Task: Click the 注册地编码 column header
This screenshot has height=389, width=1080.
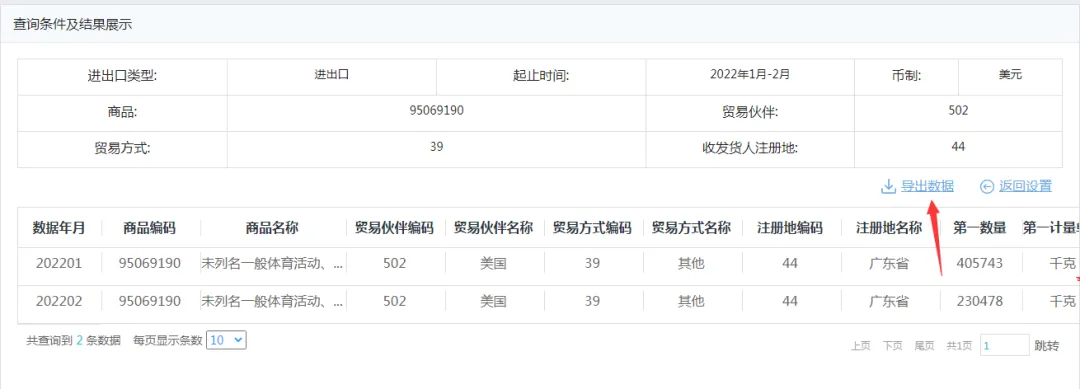Action: [790, 228]
